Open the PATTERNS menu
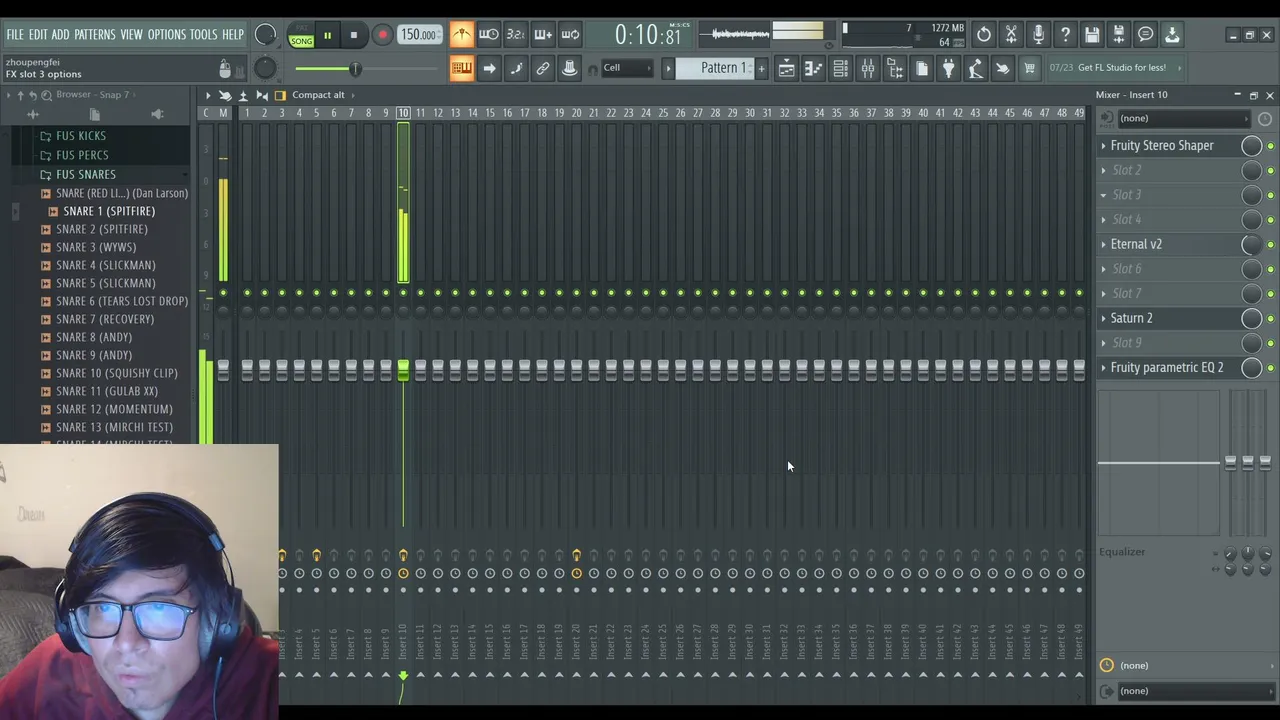The image size is (1280, 720). tap(95, 35)
